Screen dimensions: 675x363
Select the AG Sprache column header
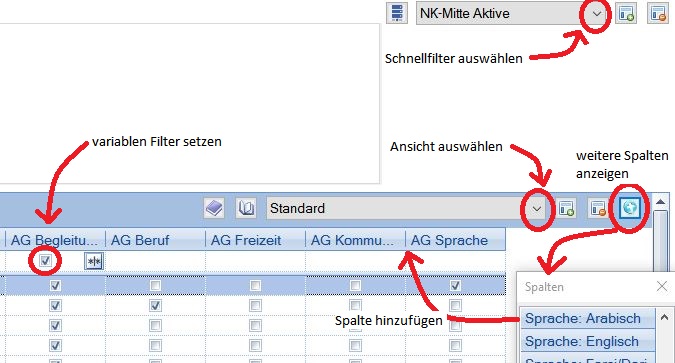click(x=455, y=240)
